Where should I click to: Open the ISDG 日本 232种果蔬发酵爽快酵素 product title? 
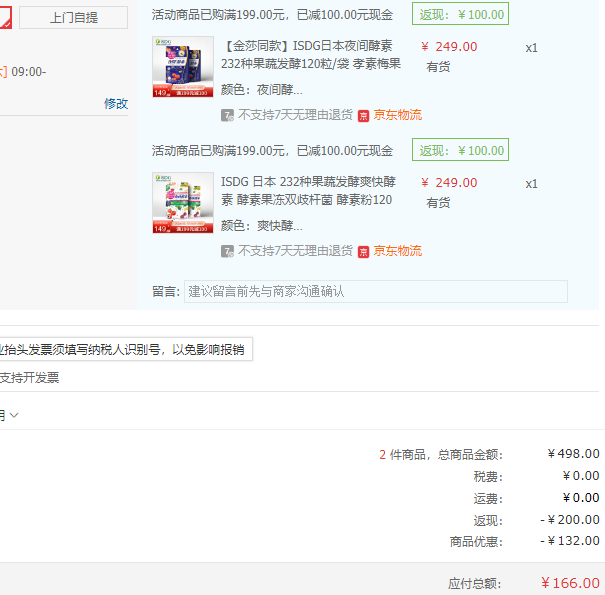click(308, 191)
